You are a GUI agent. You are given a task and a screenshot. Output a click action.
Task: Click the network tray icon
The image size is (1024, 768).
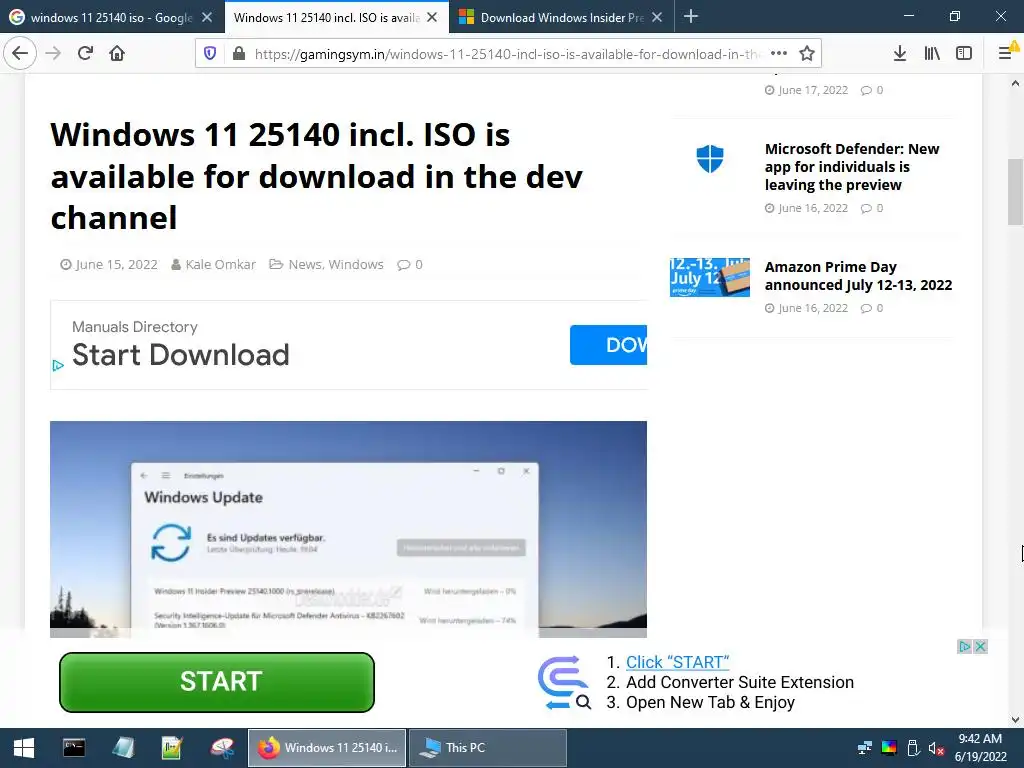pyautogui.click(x=865, y=748)
